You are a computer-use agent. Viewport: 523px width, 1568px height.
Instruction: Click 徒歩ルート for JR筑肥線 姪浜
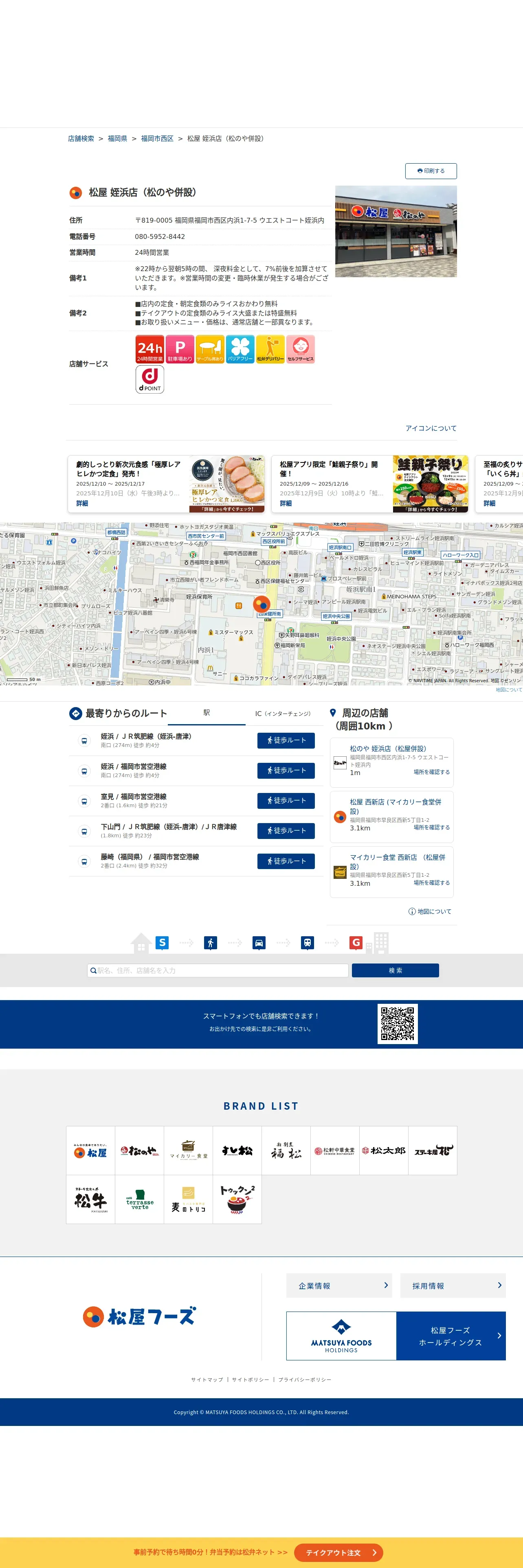click(286, 740)
